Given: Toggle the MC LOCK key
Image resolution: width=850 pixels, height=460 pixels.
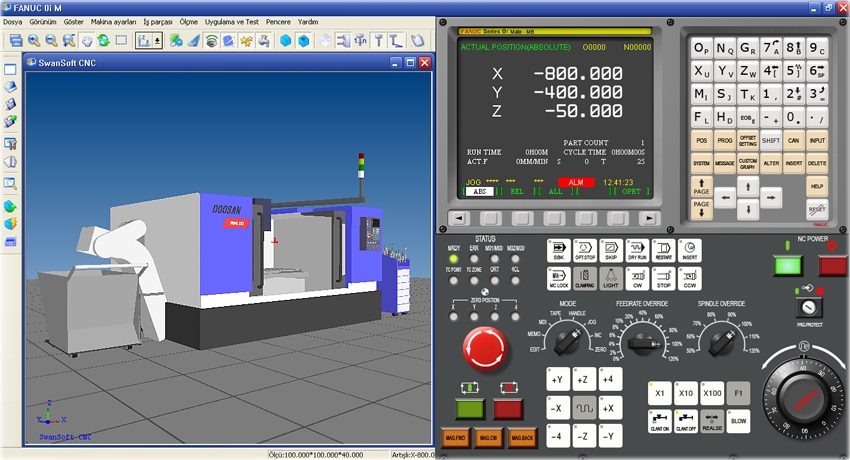Looking at the screenshot, I should click(559, 278).
